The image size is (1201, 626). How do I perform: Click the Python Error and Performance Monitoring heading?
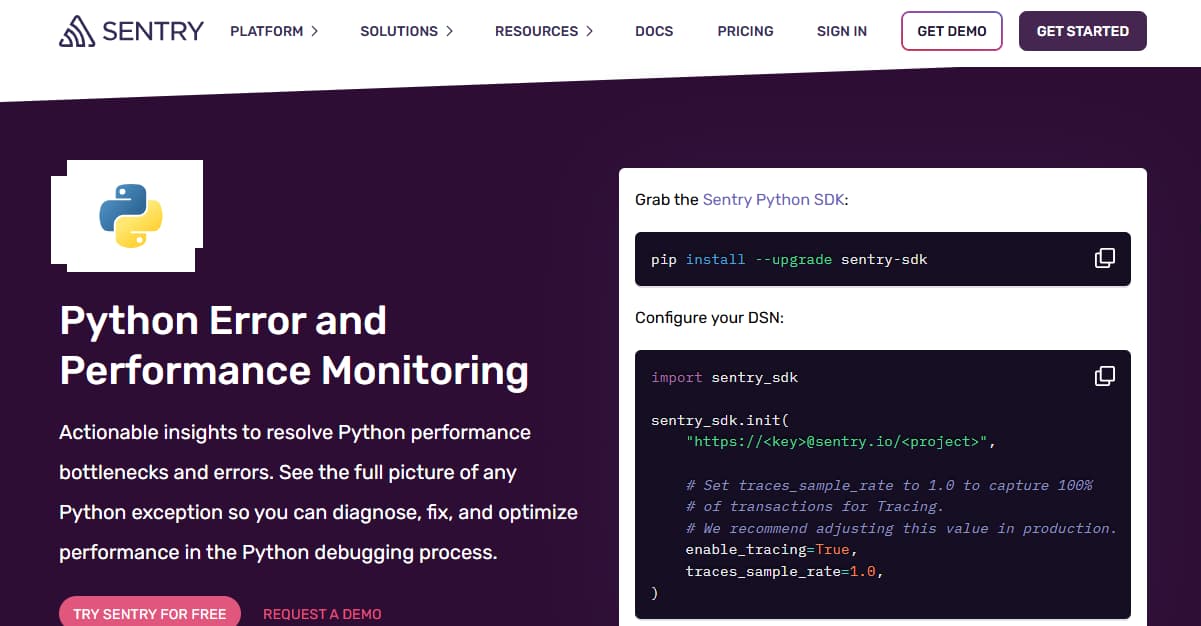click(x=294, y=345)
